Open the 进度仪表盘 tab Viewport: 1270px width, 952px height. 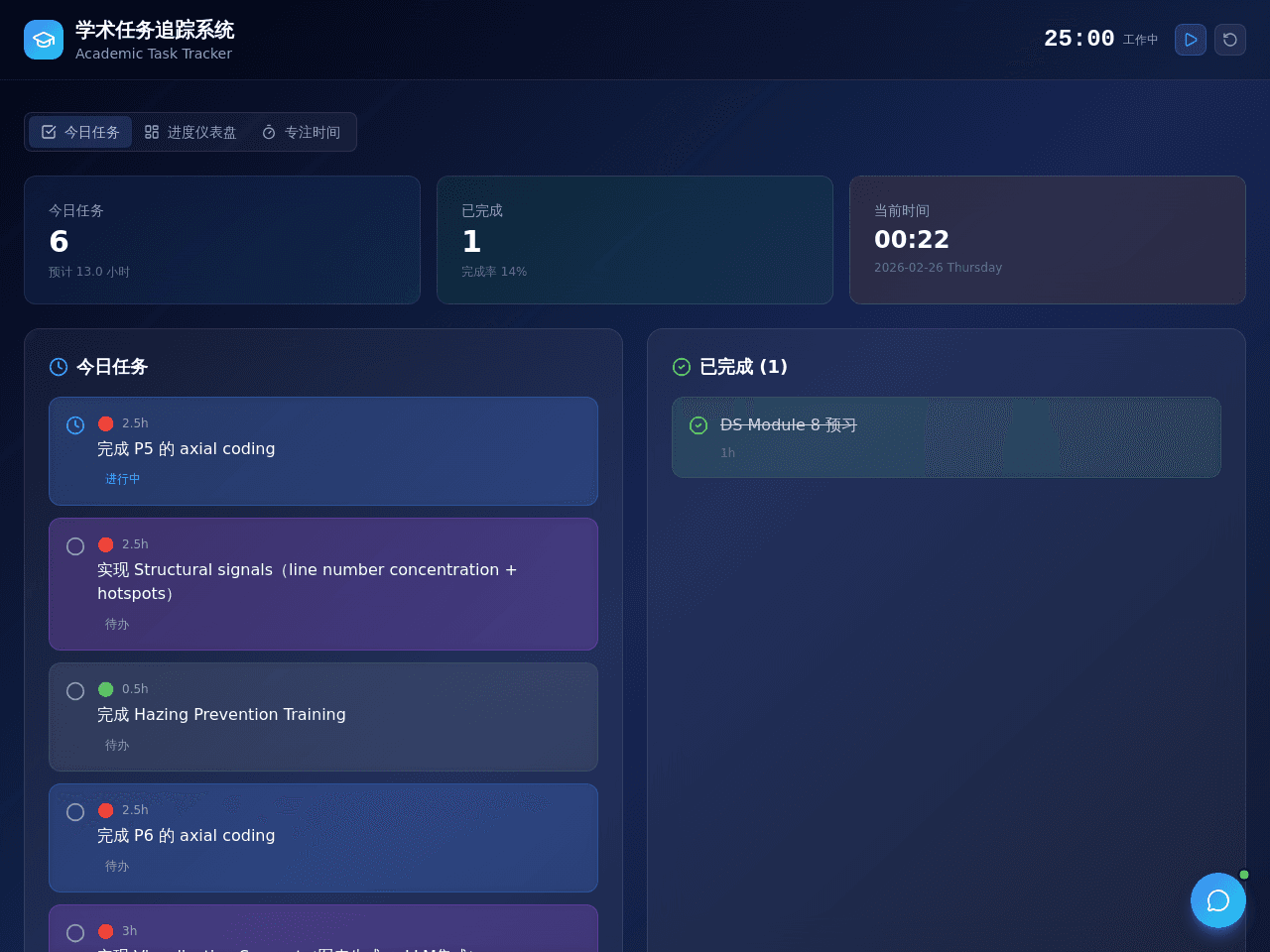pos(190,132)
